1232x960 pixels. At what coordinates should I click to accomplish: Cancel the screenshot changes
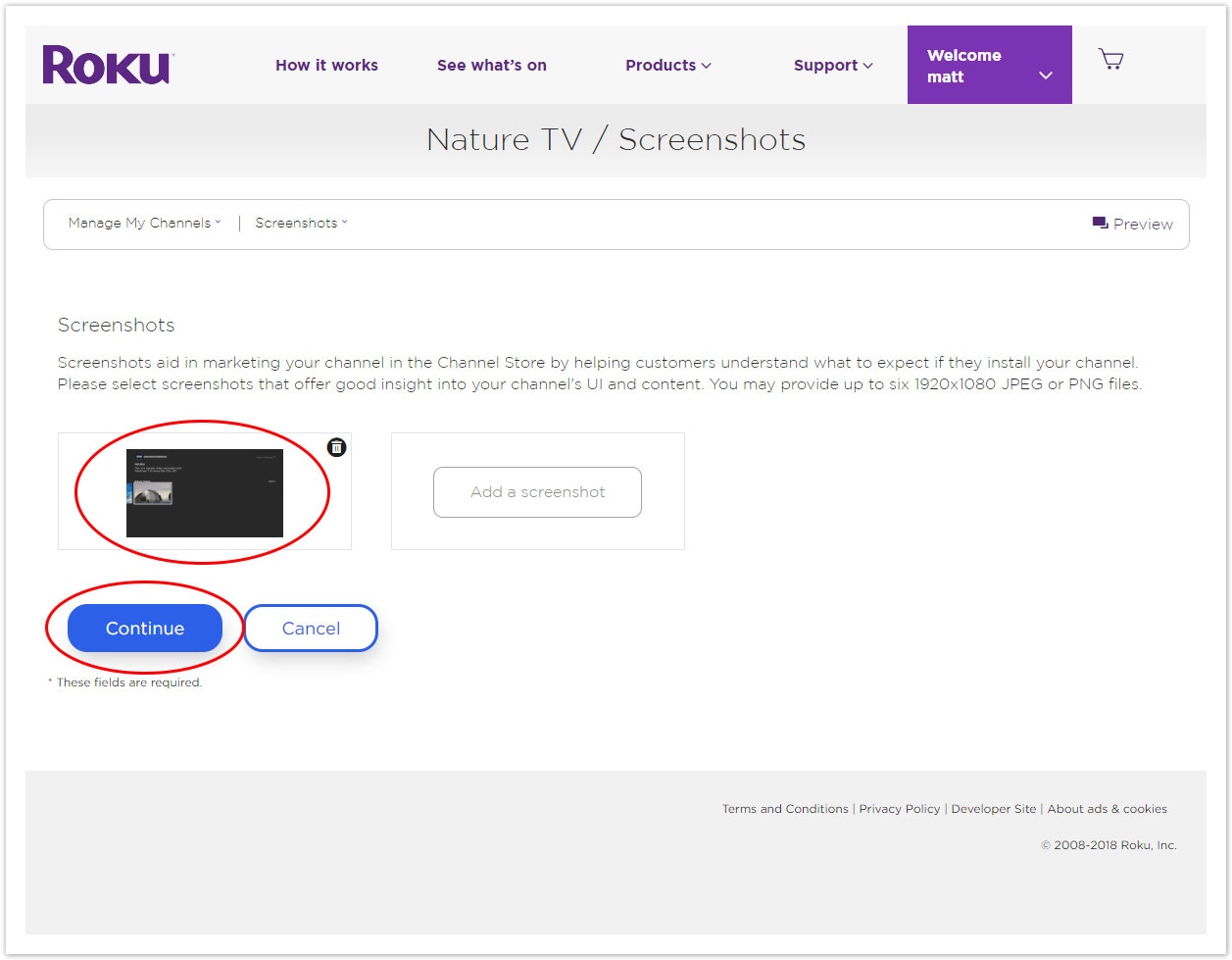pyautogui.click(x=311, y=629)
